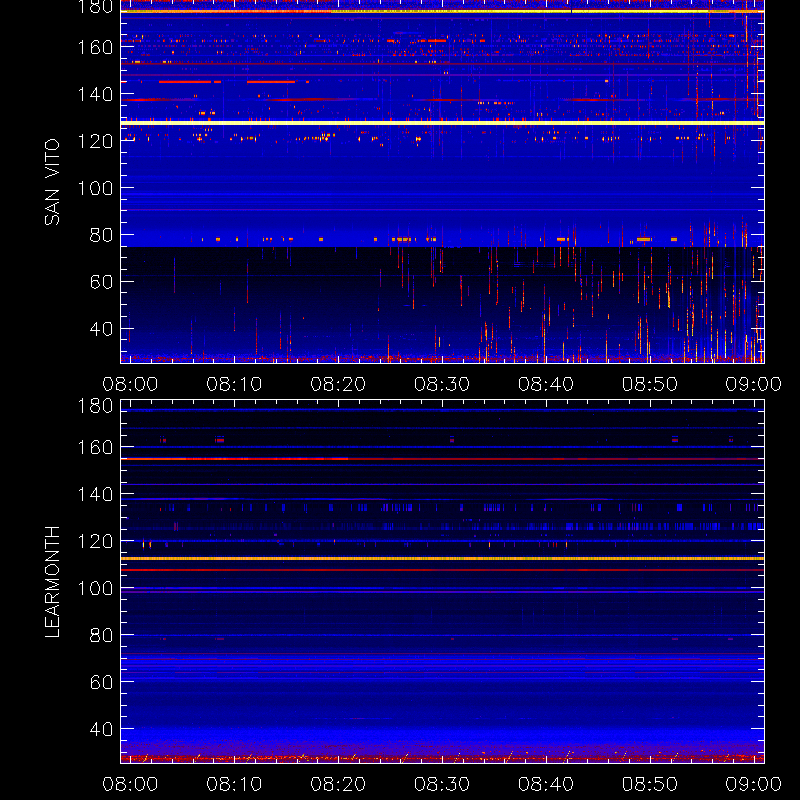Choose the 40 frequency label on Learmonth axis
This screenshot has height=800, width=800.
click(x=101, y=729)
